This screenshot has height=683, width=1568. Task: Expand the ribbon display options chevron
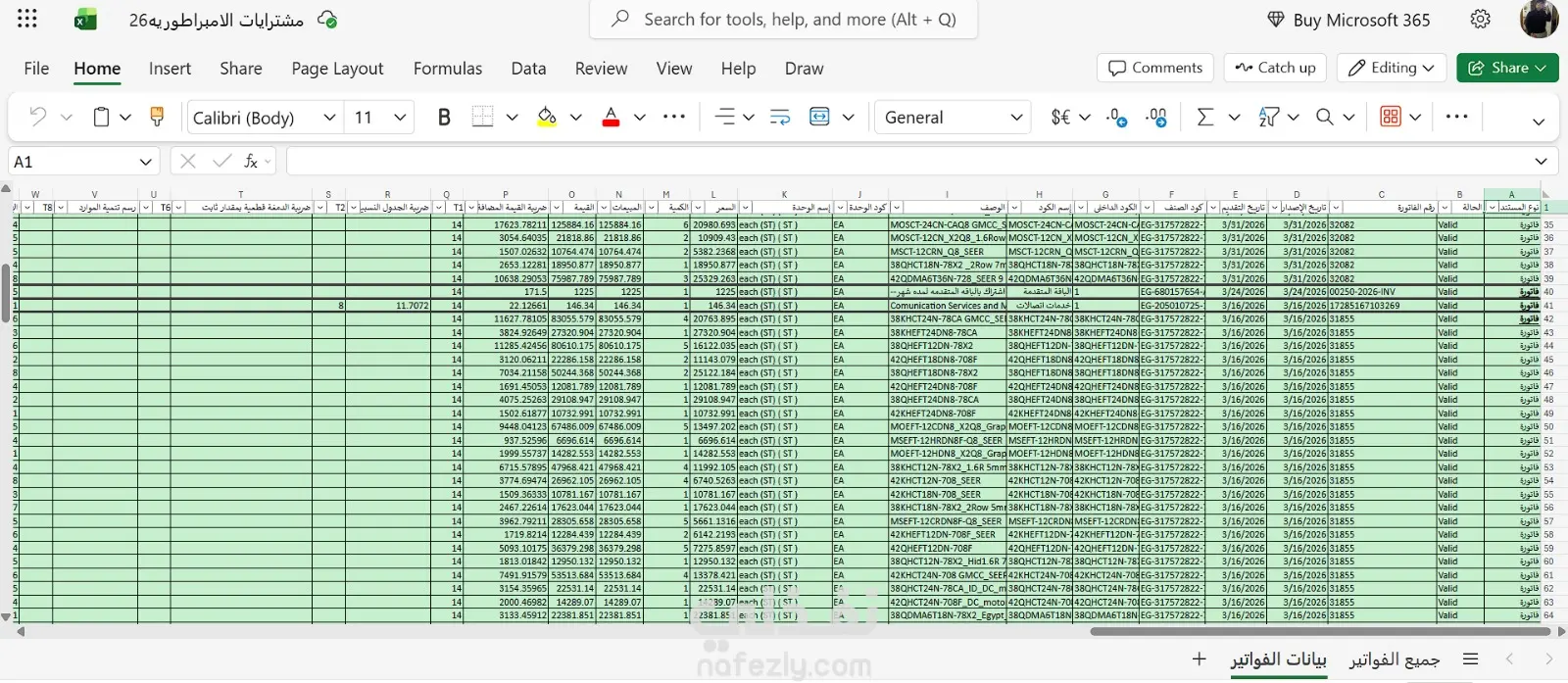[1539, 122]
